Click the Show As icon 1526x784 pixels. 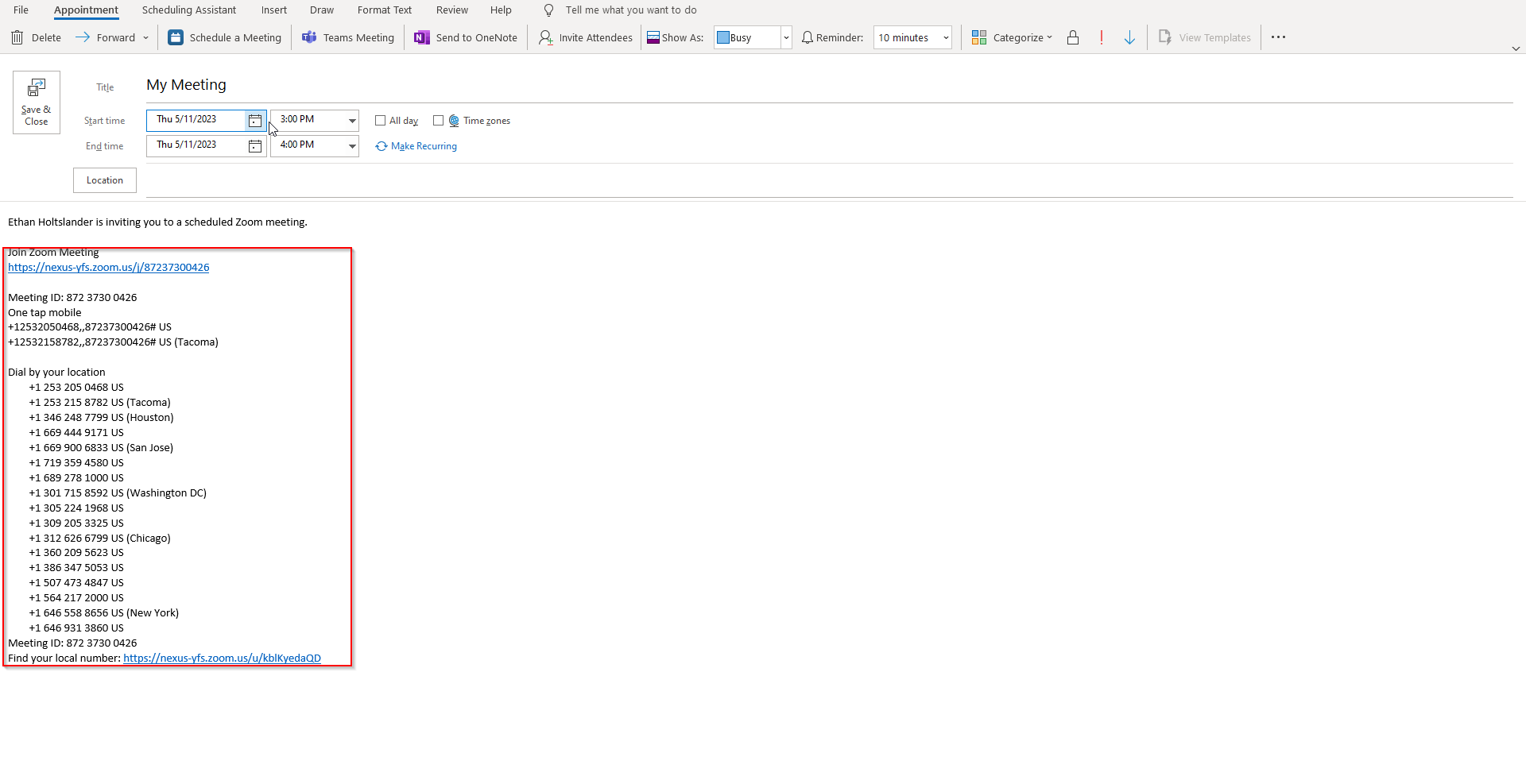coord(653,37)
